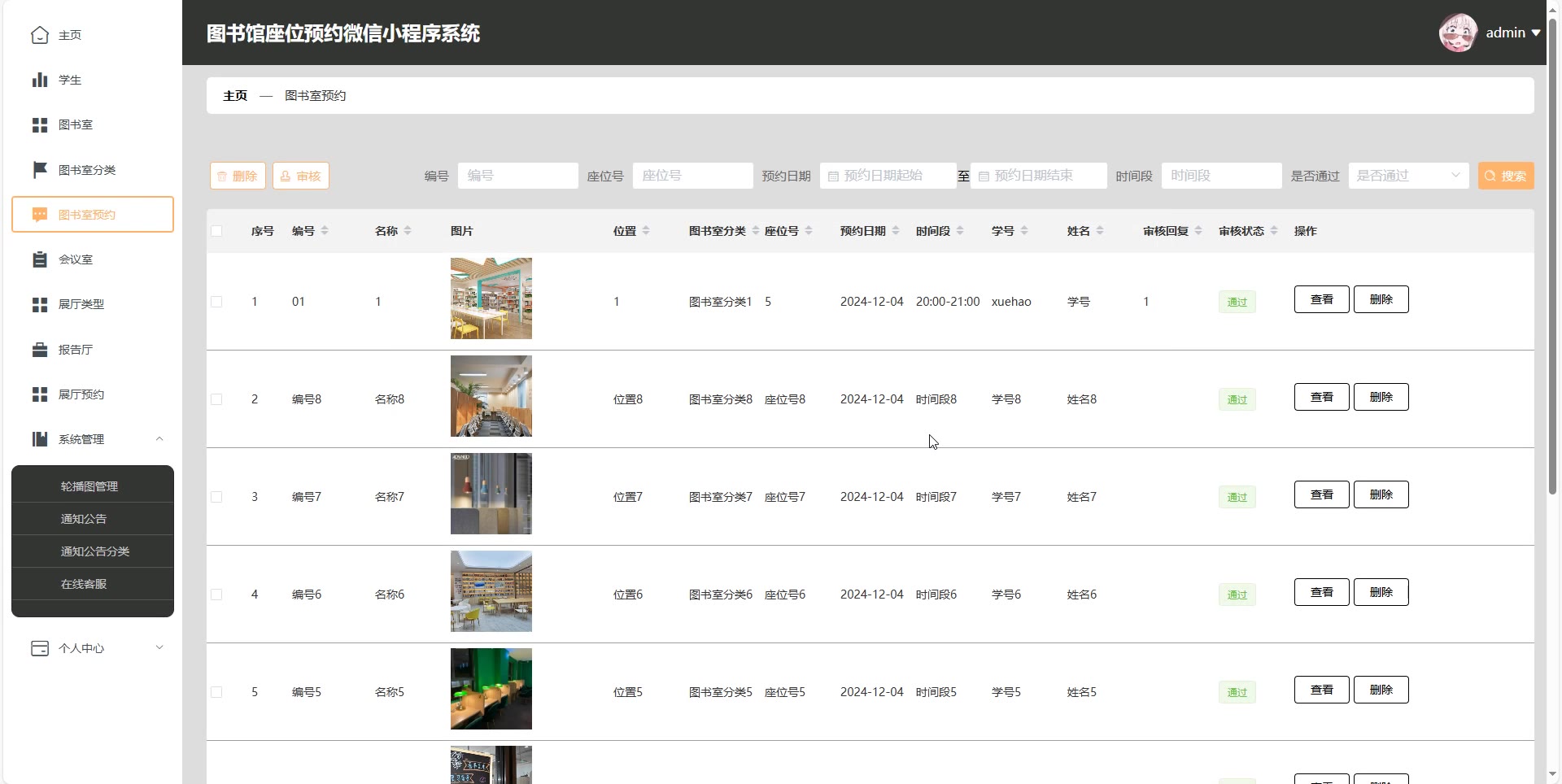The image size is (1562, 784).
Task: Click the home icon in sidebar
Action: coord(40,35)
